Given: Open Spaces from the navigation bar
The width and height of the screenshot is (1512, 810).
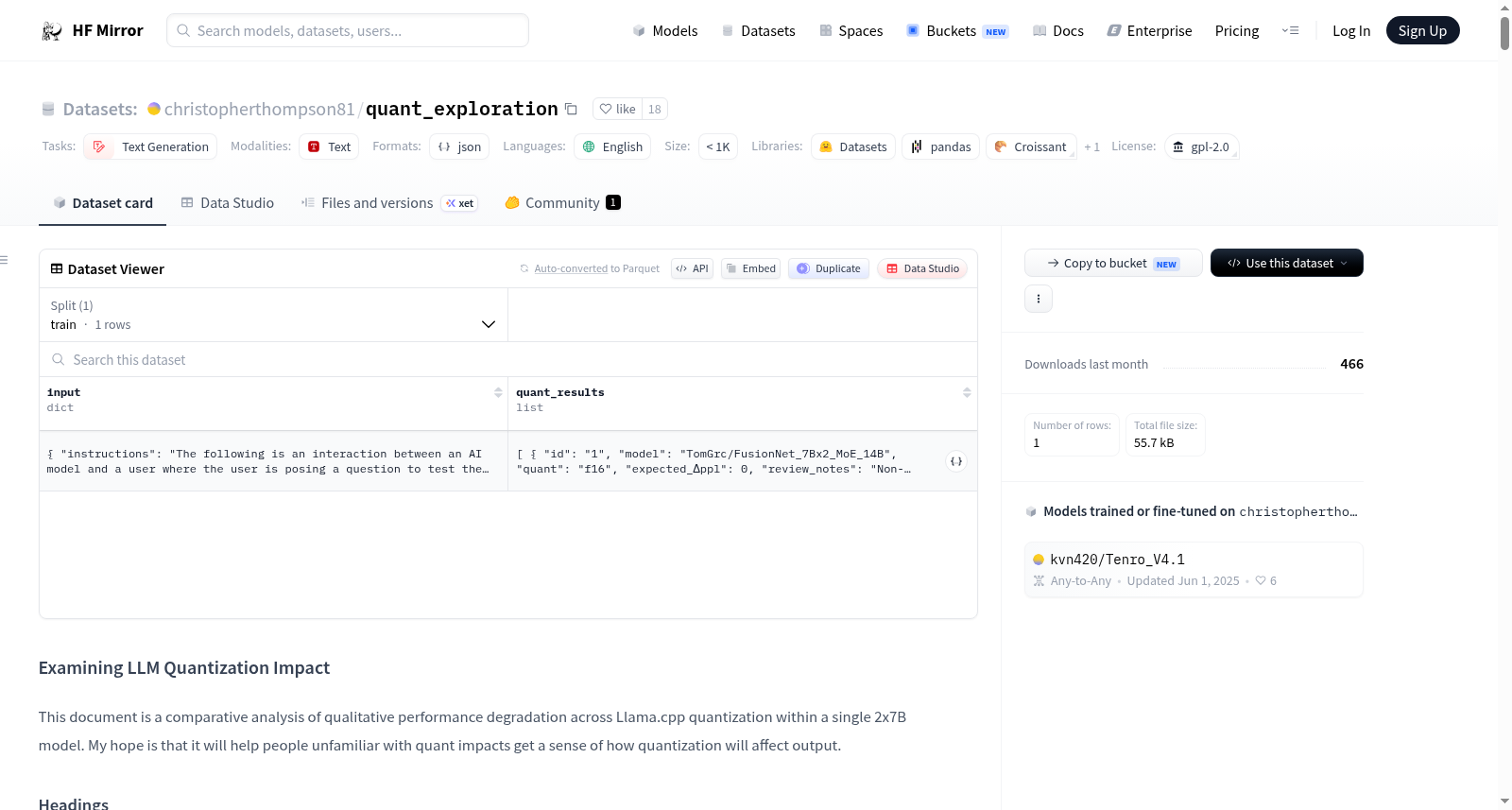Looking at the screenshot, I should (x=851, y=30).
